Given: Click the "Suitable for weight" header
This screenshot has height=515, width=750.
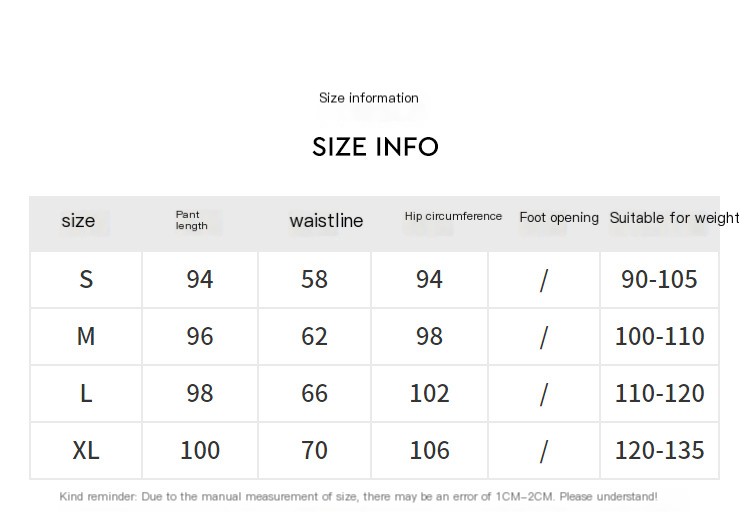Looking at the screenshot, I should pos(674,218).
